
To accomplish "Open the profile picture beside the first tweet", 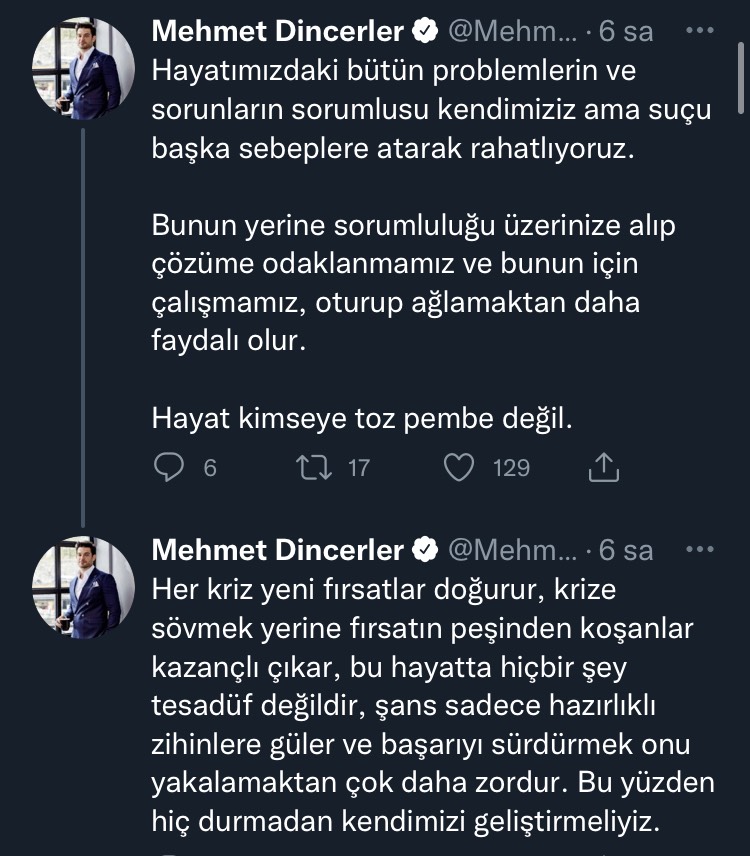I will (x=84, y=68).
